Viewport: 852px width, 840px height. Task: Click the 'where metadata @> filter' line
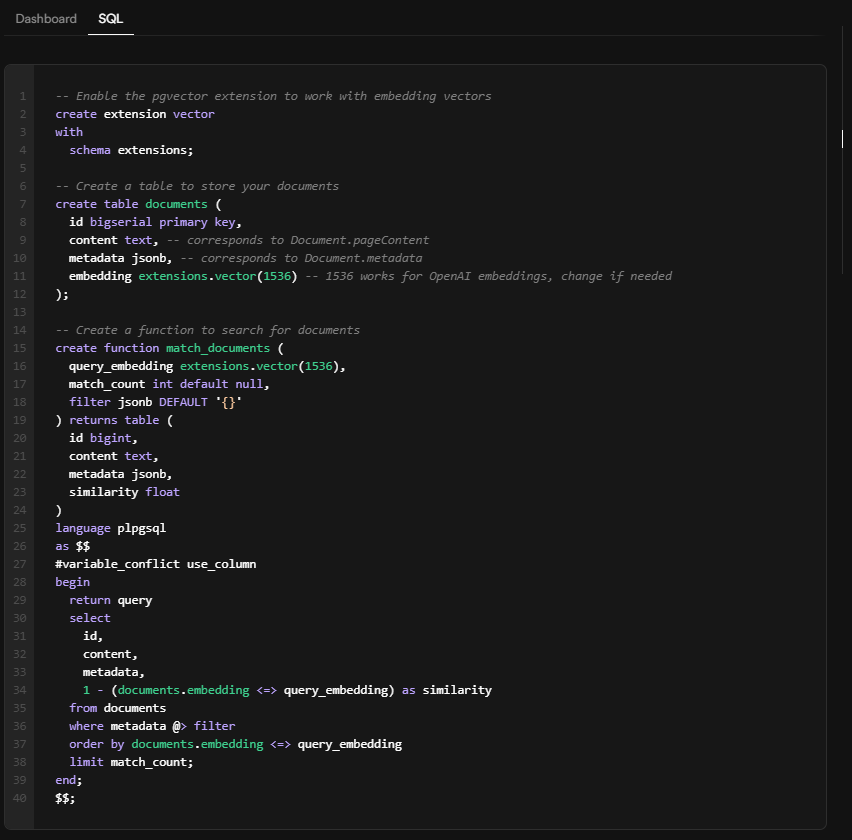[152, 726]
